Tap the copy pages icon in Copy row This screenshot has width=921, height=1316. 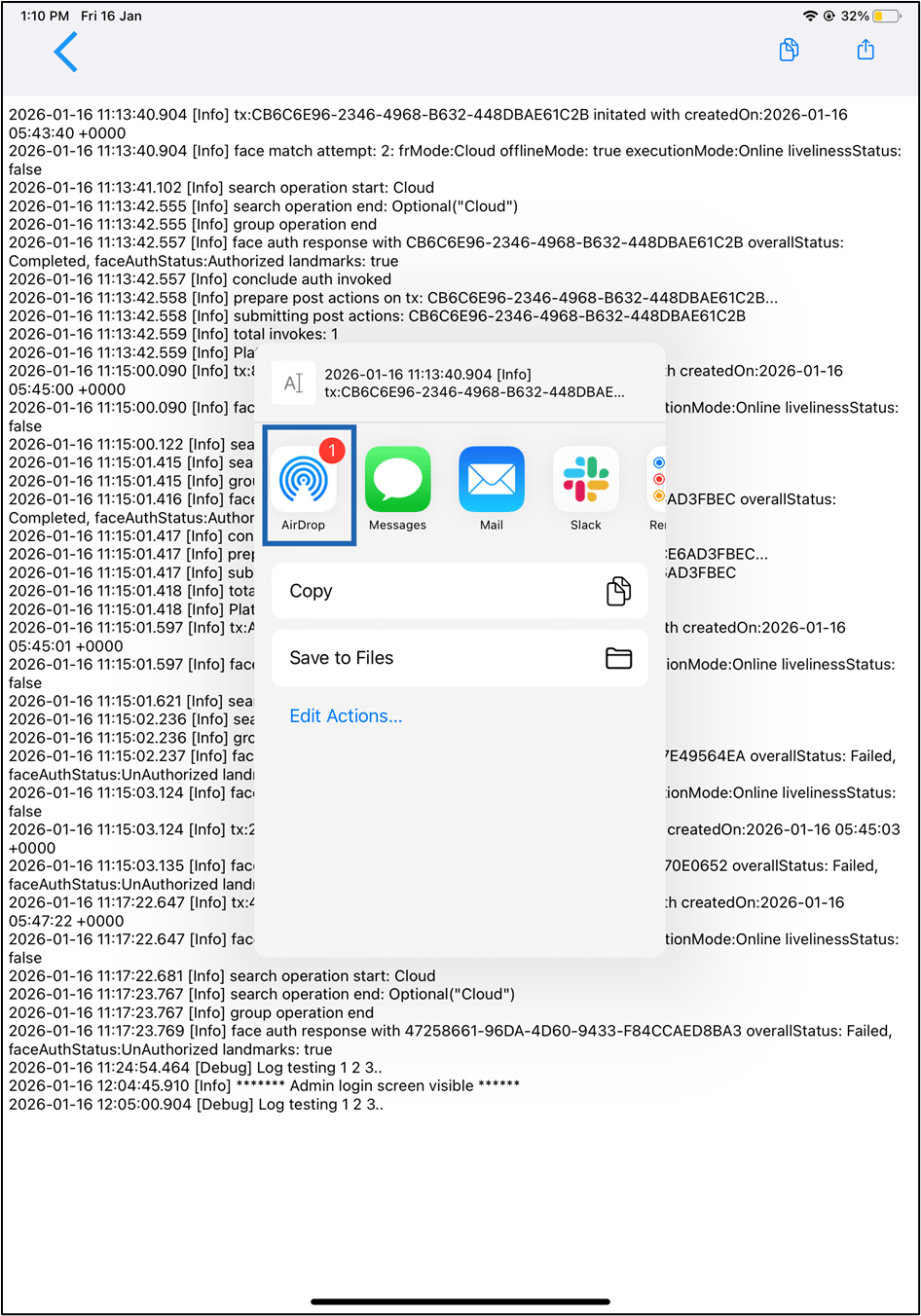click(619, 591)
